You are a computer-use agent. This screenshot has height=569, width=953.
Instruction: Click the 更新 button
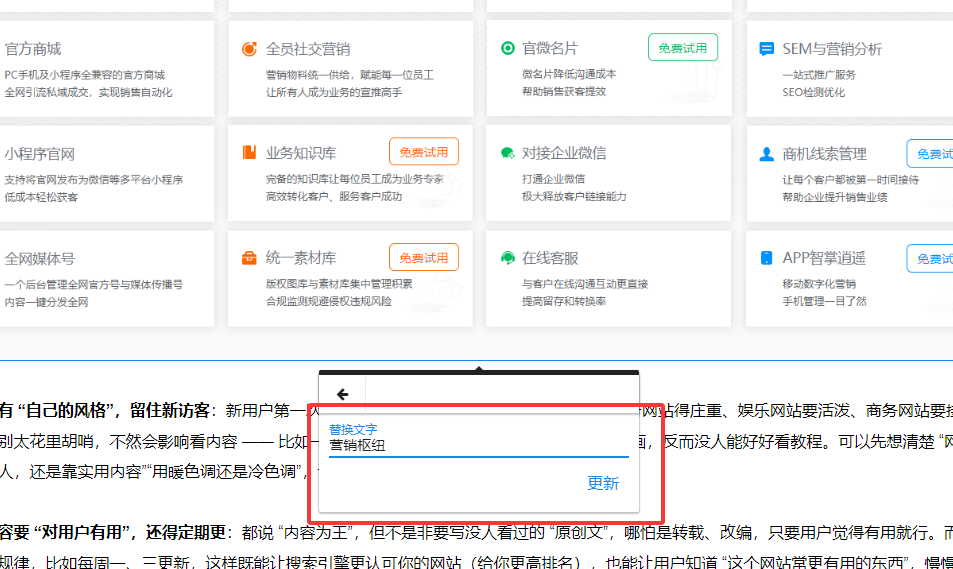(603, 483)
